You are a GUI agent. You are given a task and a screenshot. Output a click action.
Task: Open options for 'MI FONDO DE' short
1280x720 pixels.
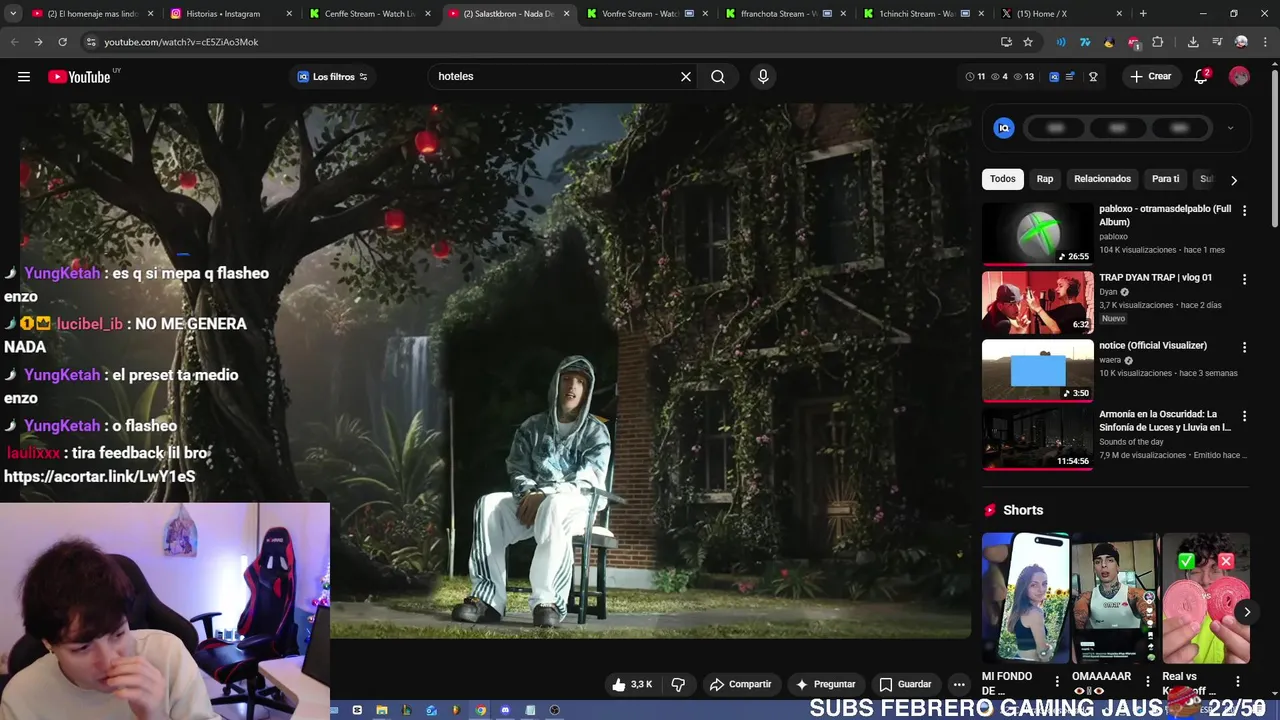[x=1057, y=681]
